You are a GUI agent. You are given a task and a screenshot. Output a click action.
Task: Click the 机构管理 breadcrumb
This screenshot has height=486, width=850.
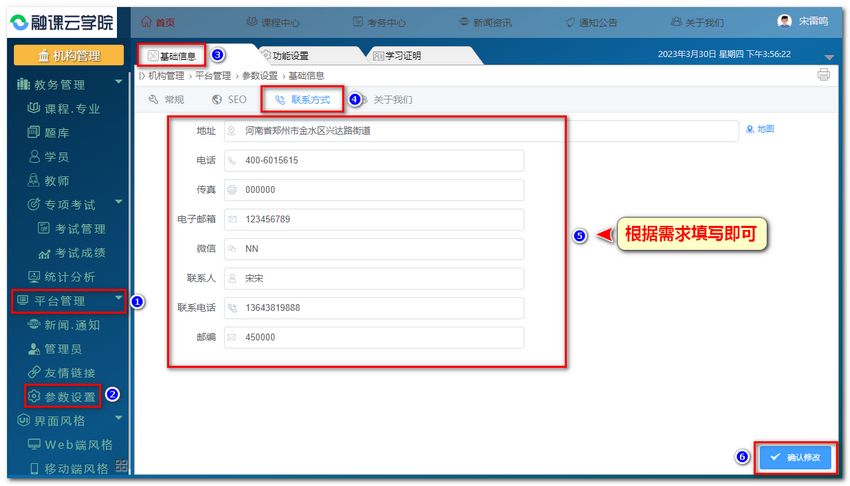(166, 76)
